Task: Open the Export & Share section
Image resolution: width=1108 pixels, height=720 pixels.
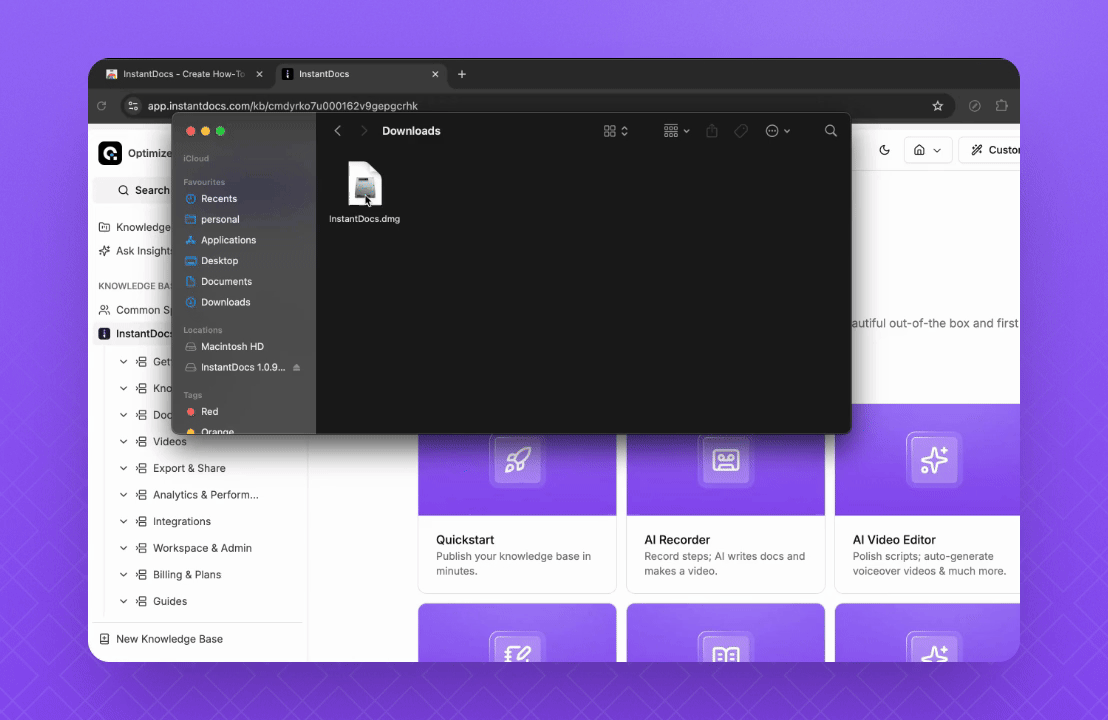Action: tap(189, 468)
